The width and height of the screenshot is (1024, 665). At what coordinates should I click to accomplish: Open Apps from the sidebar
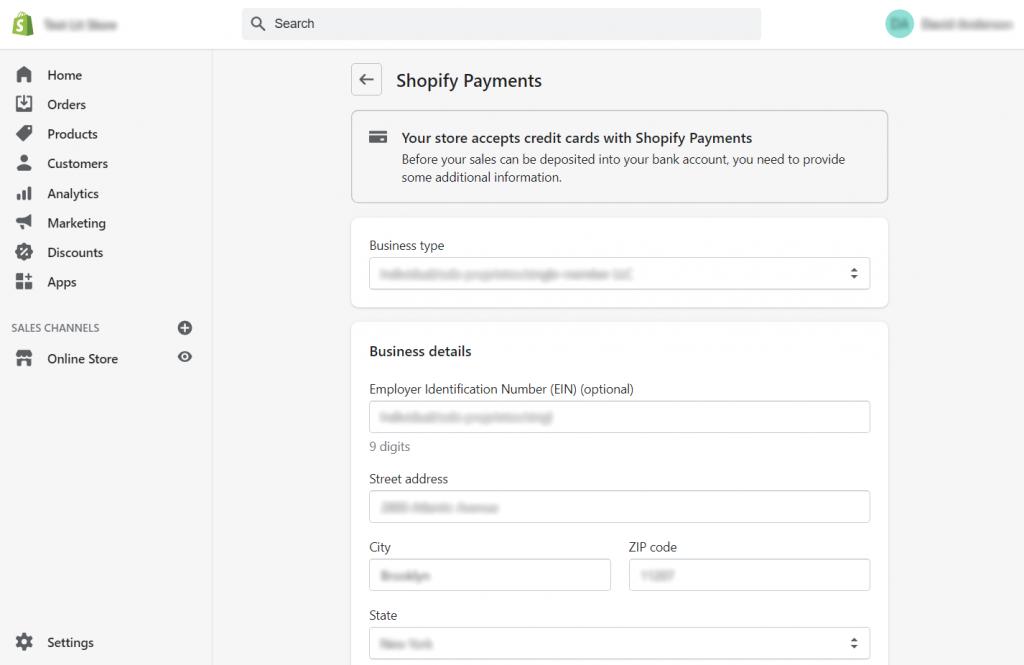61,282
